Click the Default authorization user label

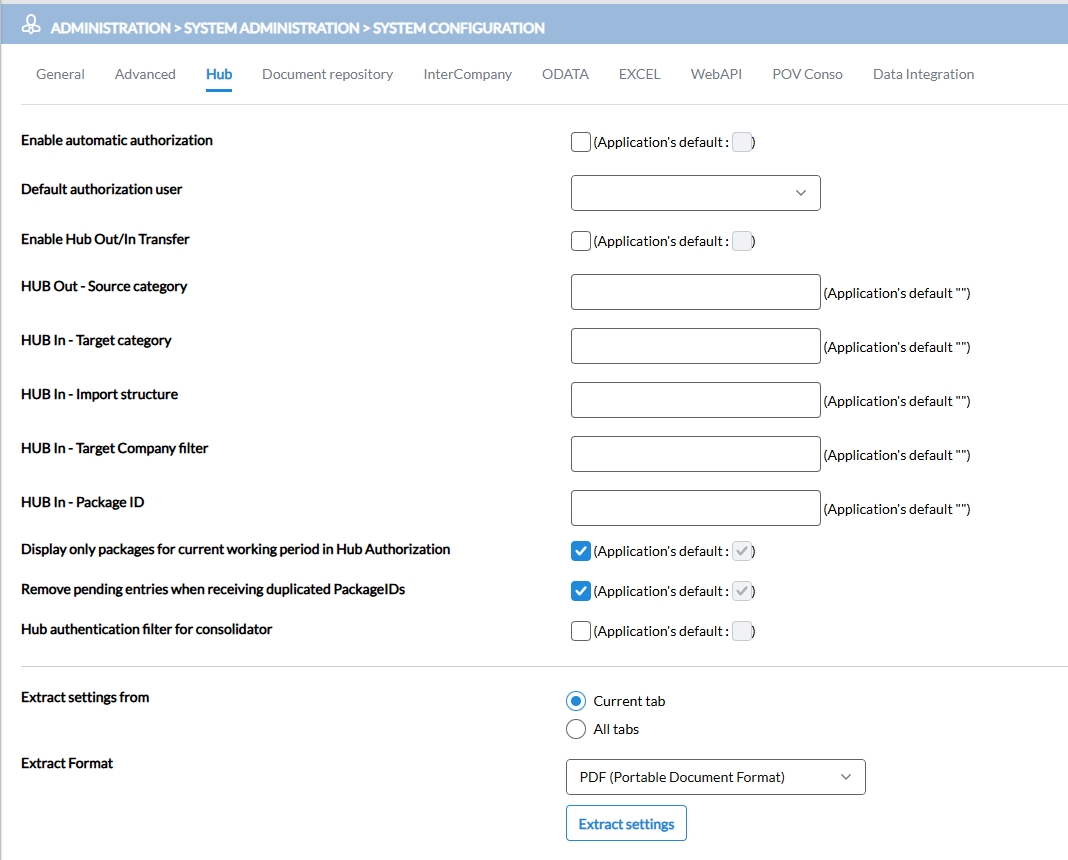101,189
